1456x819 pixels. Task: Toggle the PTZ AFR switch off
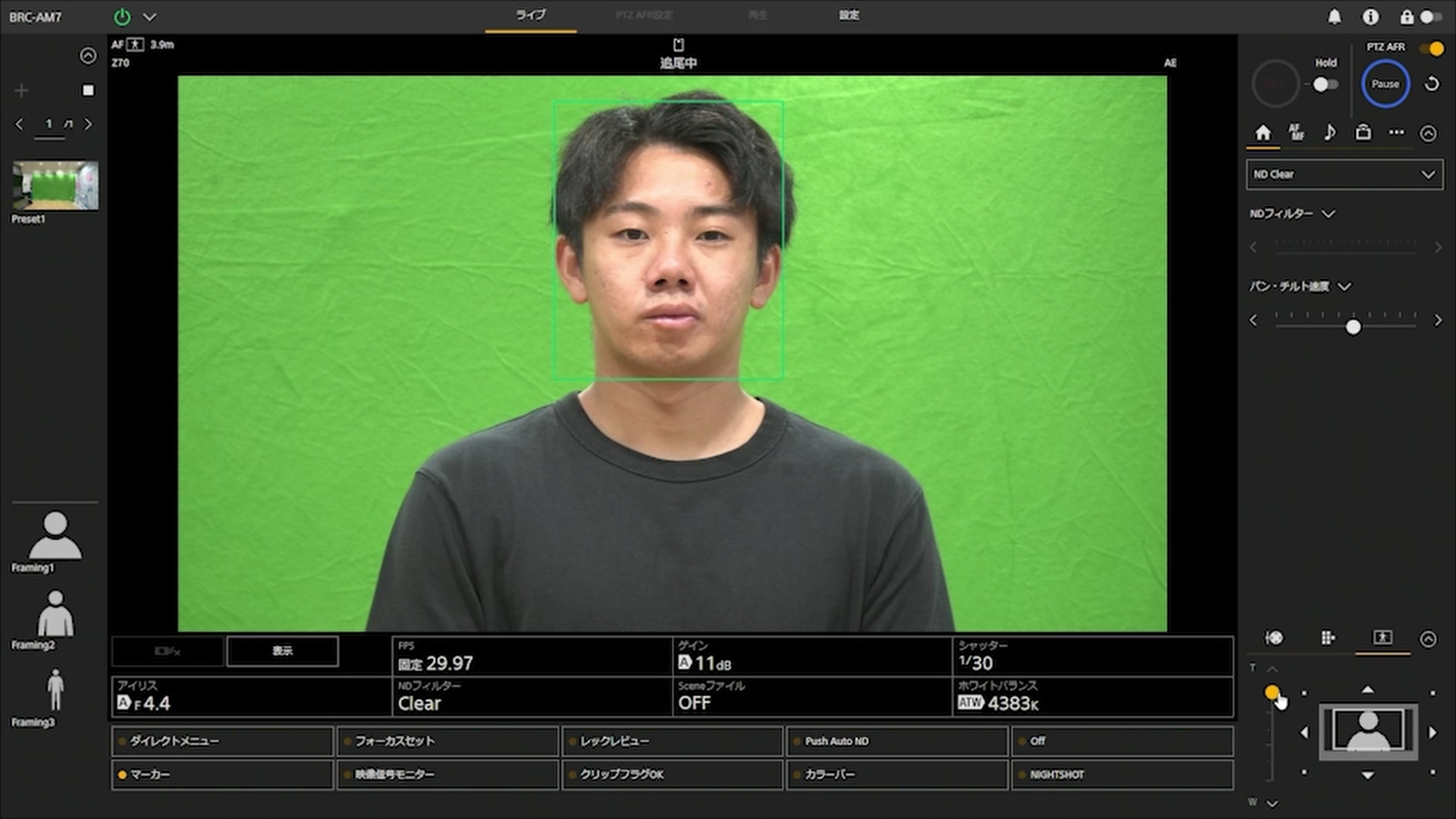coord(1432,49)
